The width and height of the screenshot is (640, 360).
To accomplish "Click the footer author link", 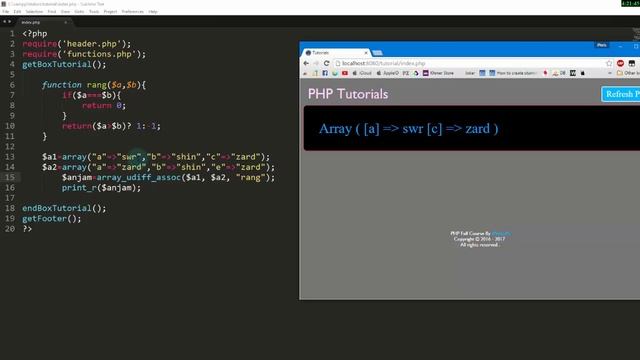I will (x=501, y=233).
